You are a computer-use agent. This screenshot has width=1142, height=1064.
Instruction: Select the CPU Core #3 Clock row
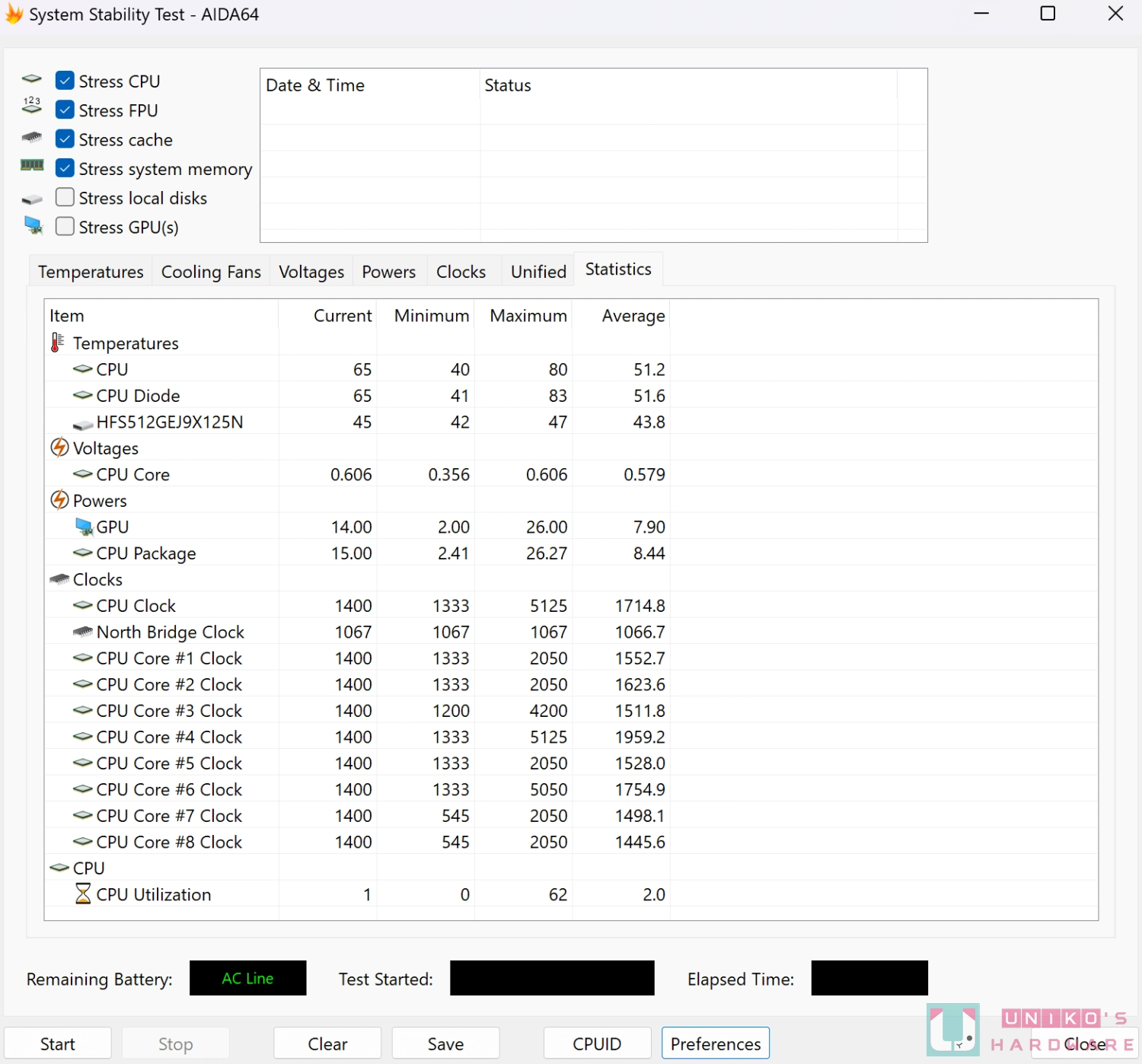571,710
